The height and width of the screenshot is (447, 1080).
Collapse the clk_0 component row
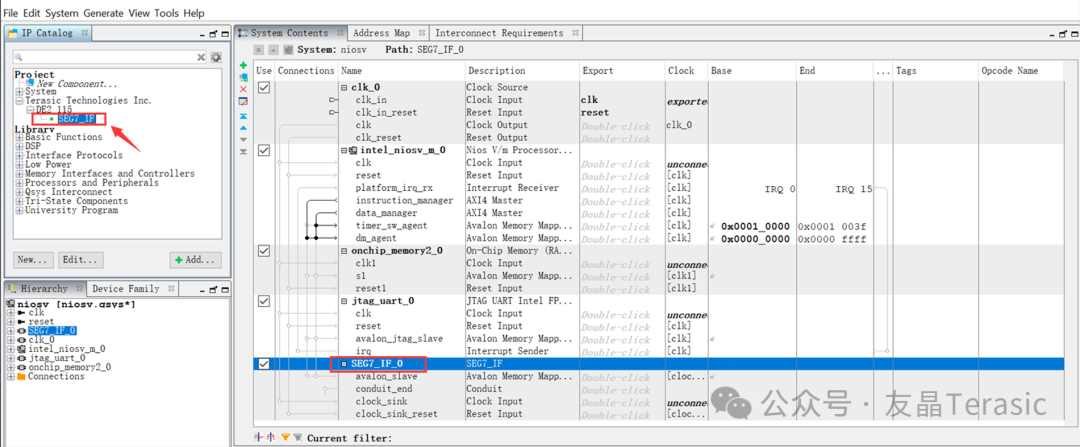[344, 88]
